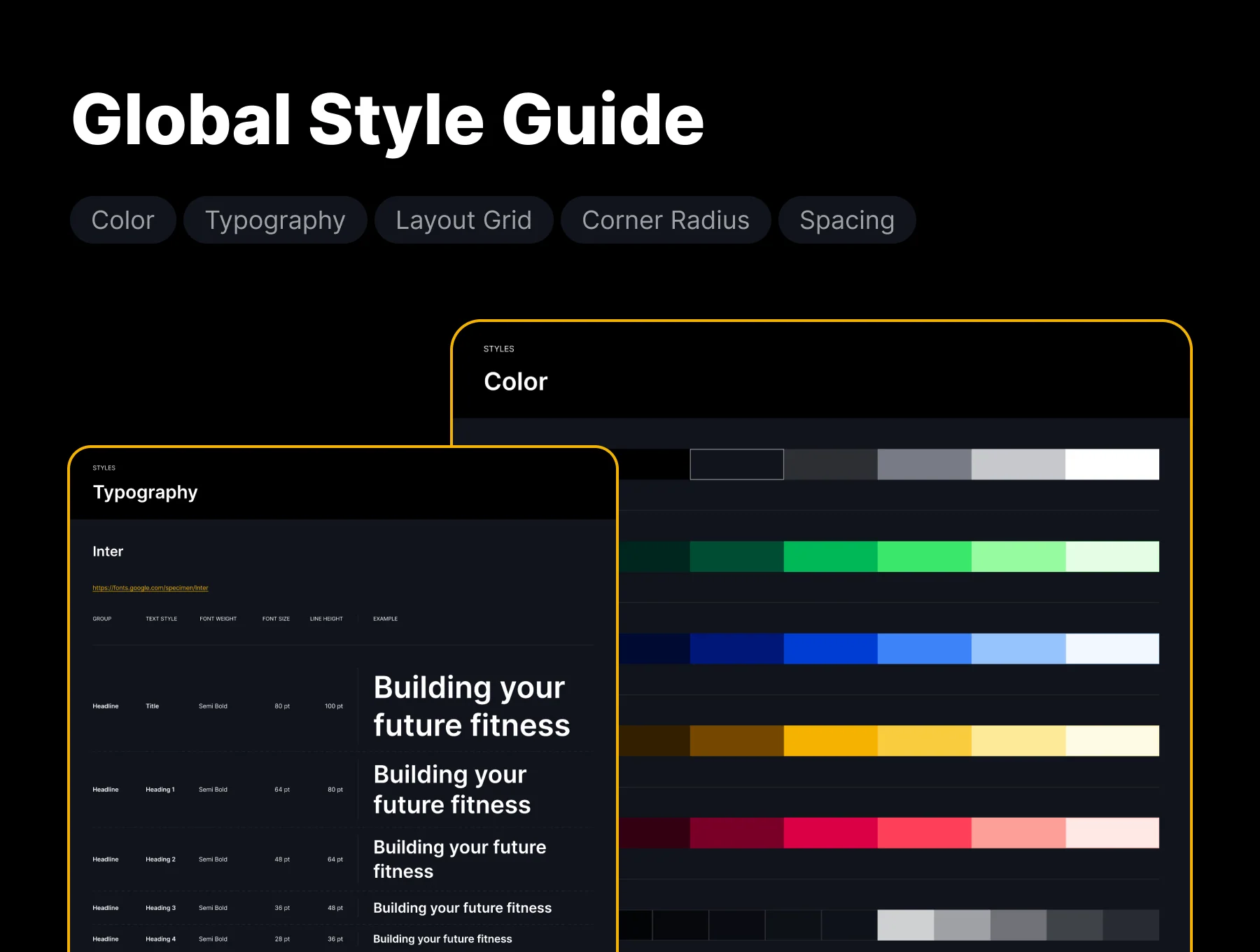The image size is (1260, 952).
Task: Click the Color card heading
Action: click(x=516, y=381)
